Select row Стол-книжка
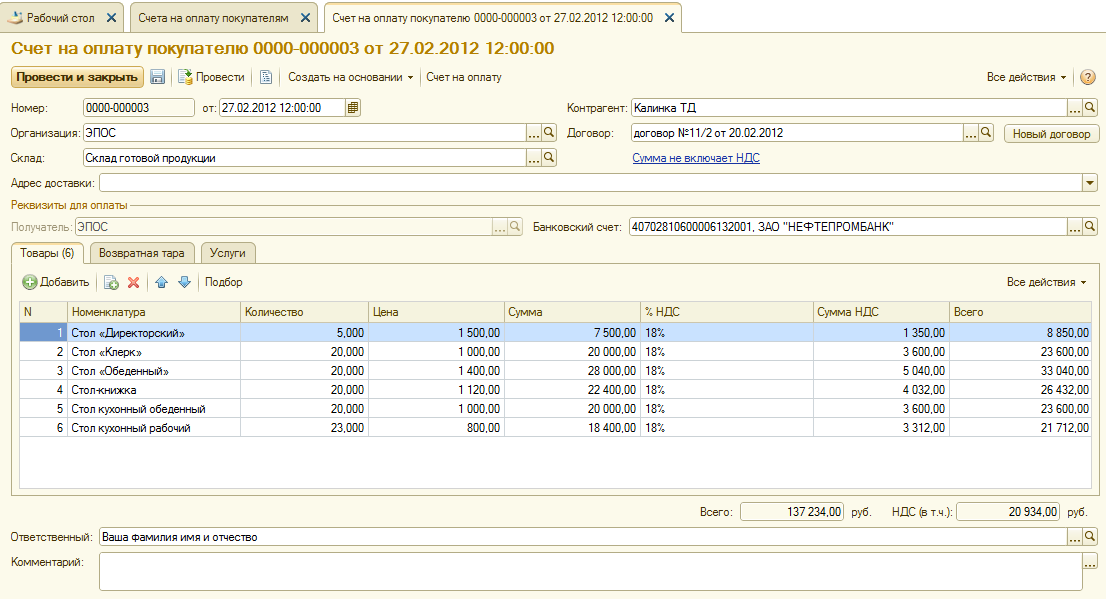The height and width of the screenshot is (599, 1106). (555, 390)
